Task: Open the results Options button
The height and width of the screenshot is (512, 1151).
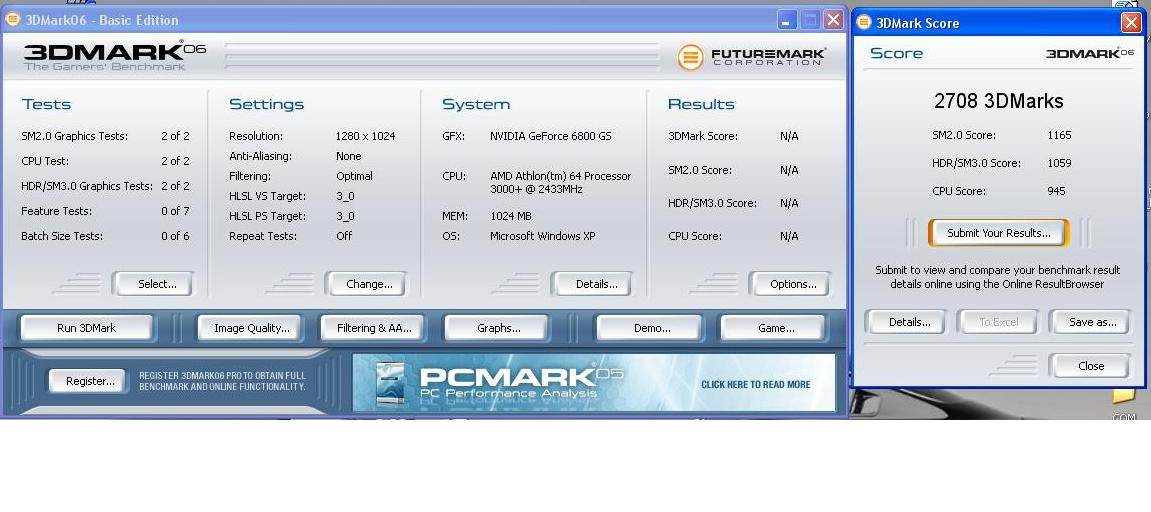Action: (789, 284)
